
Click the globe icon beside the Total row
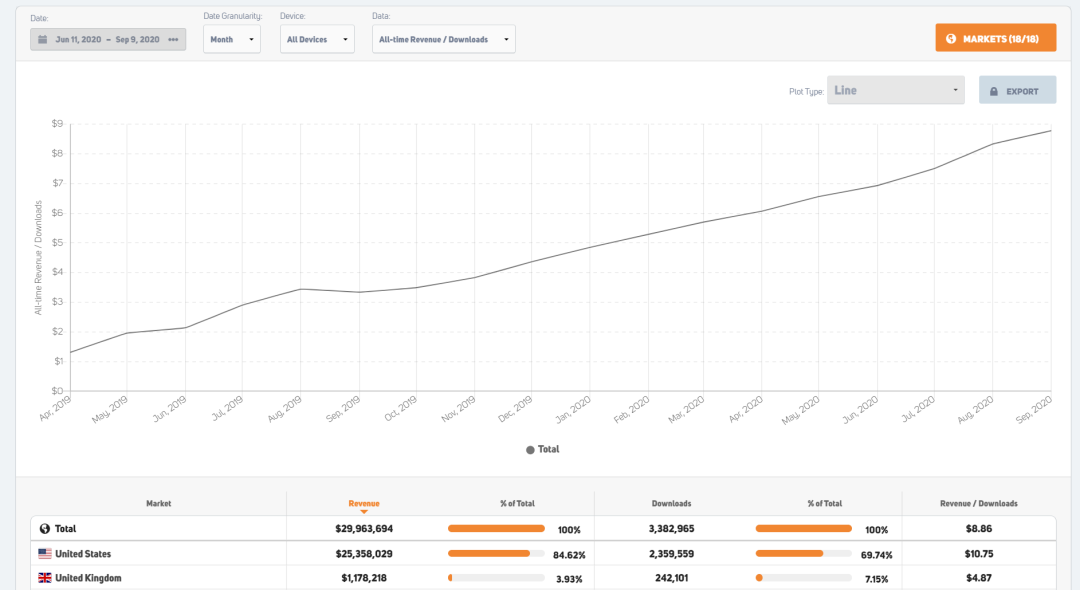click(45, 529)
